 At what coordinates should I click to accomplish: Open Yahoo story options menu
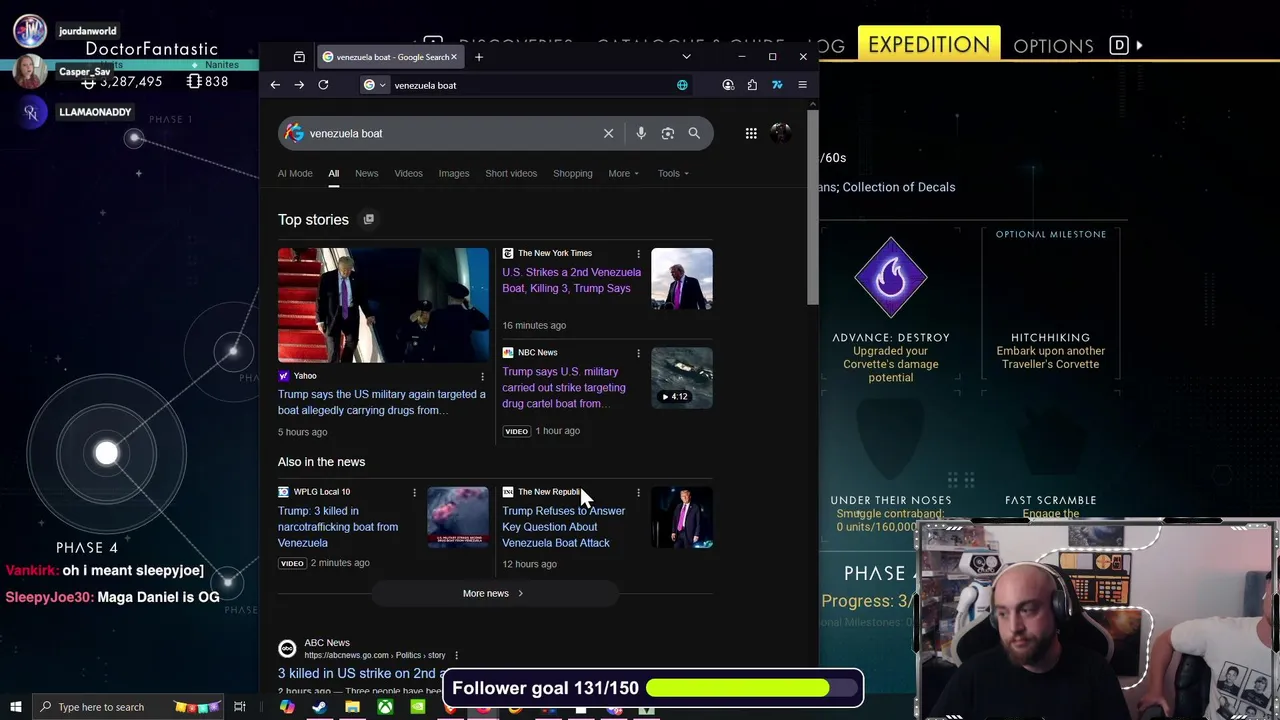482,377
